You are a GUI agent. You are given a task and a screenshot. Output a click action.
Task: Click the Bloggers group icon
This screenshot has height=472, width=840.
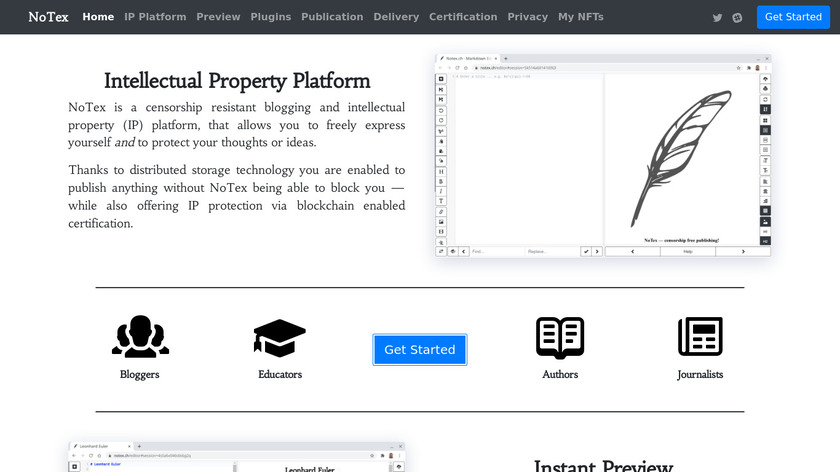coord(140,336)
